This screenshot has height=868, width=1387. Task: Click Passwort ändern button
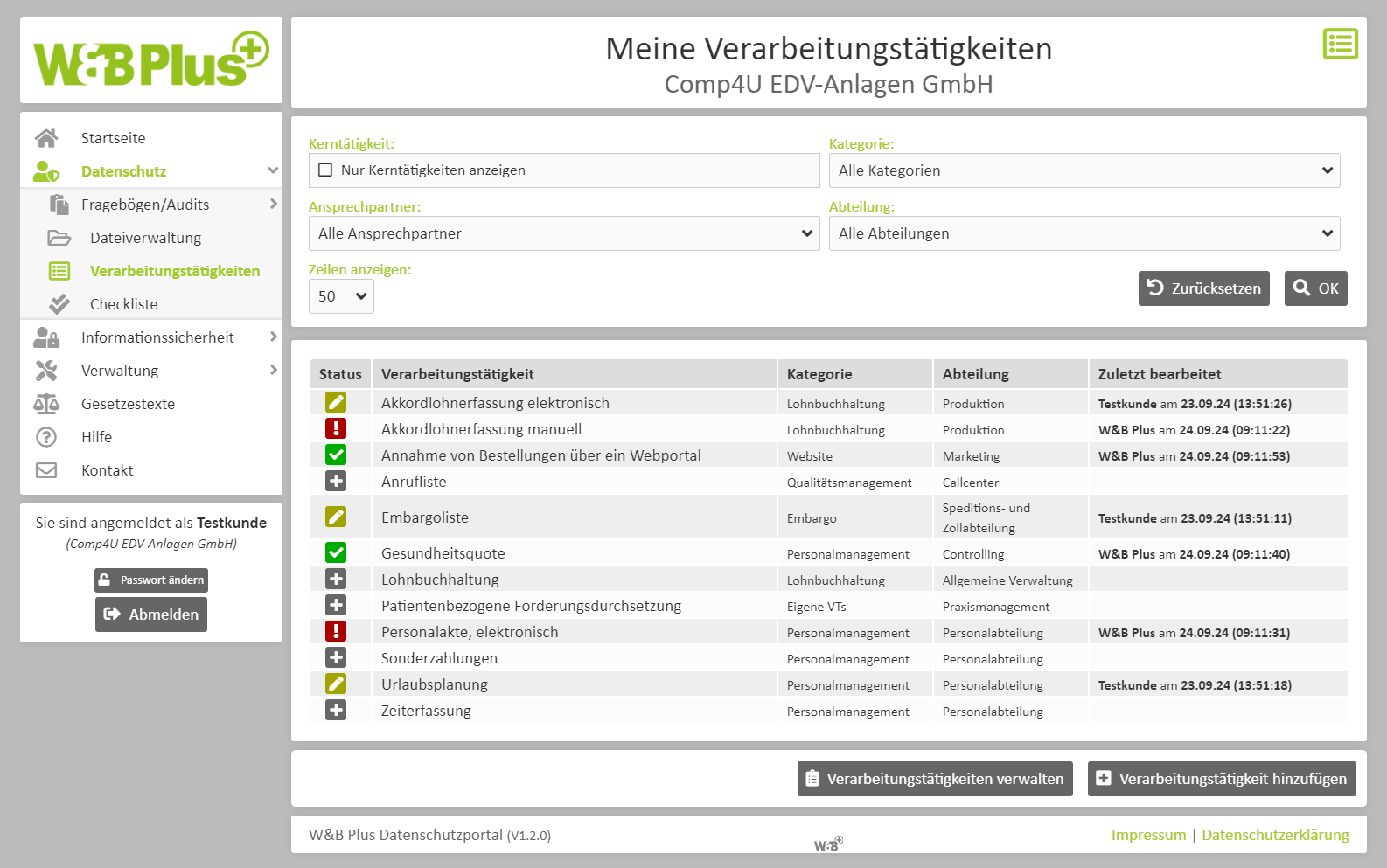151,580
